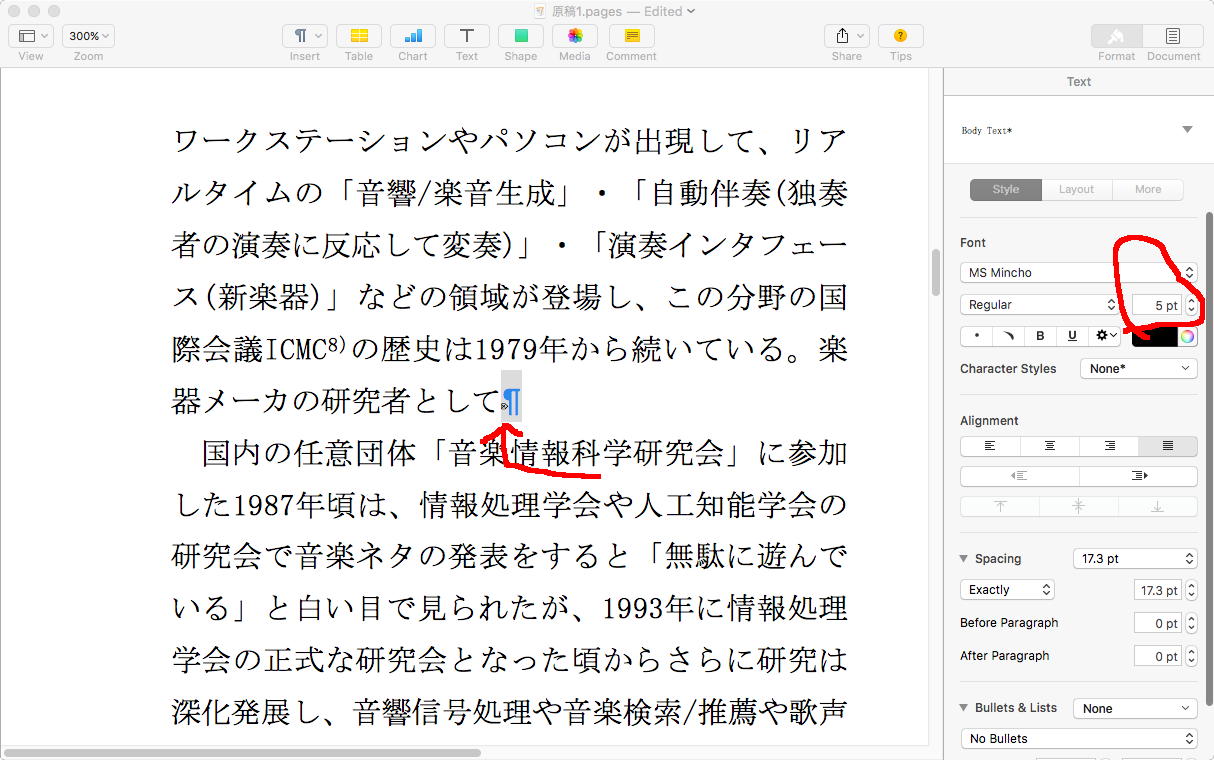The image size is (1214, 760).
Task: Insert a text box with the Text tool
Action: click(x=467, y=36)
